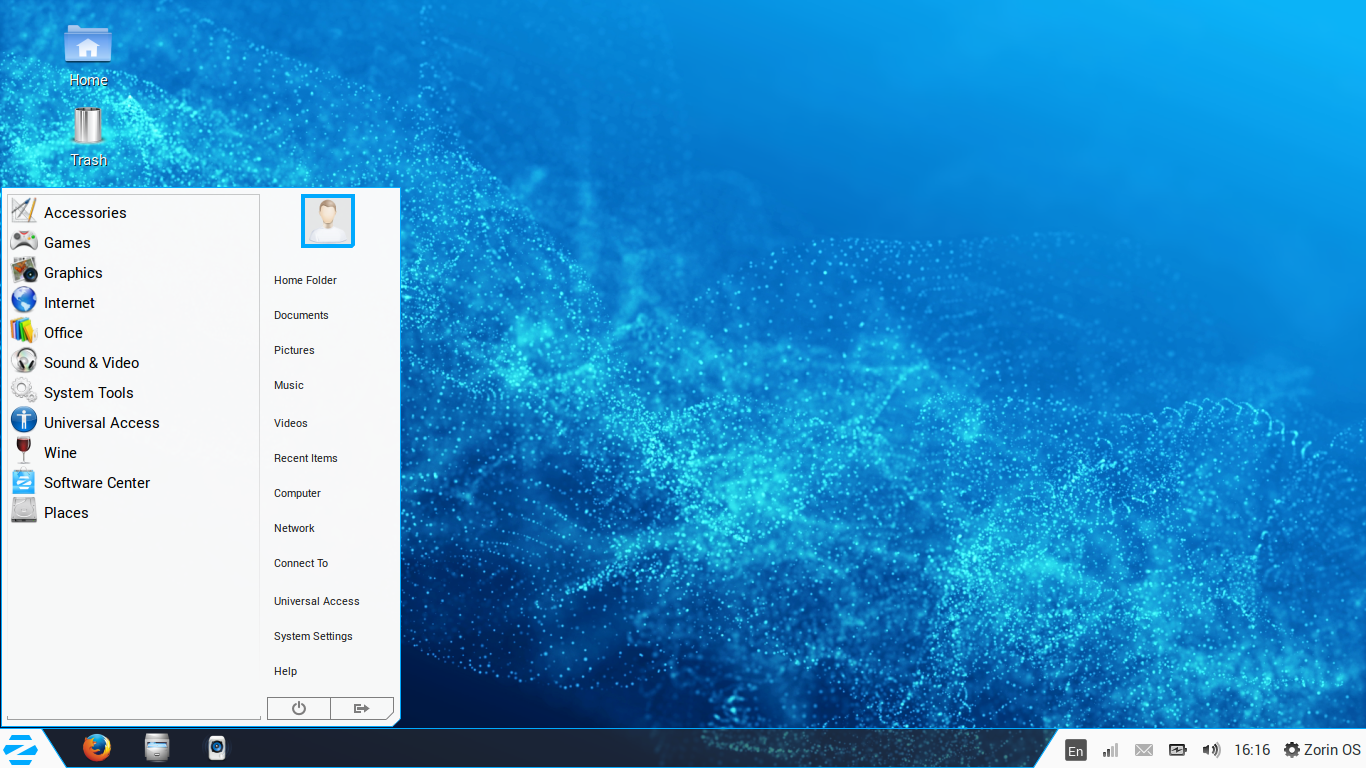Open the System Tools menu category
1366x768 pixels.
88,393
